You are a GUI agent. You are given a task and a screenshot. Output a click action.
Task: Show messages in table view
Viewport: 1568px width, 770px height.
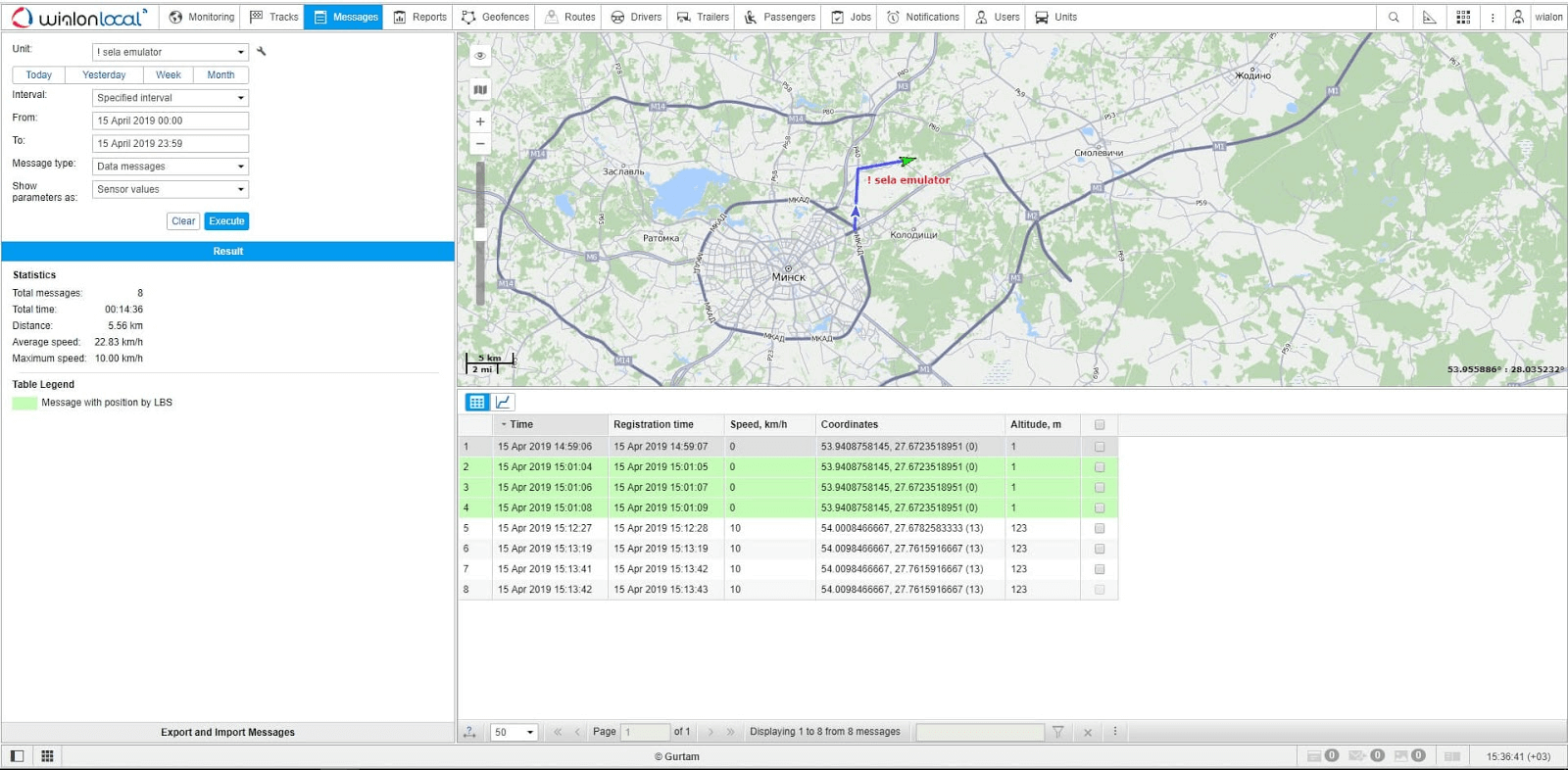pos(476,402)
